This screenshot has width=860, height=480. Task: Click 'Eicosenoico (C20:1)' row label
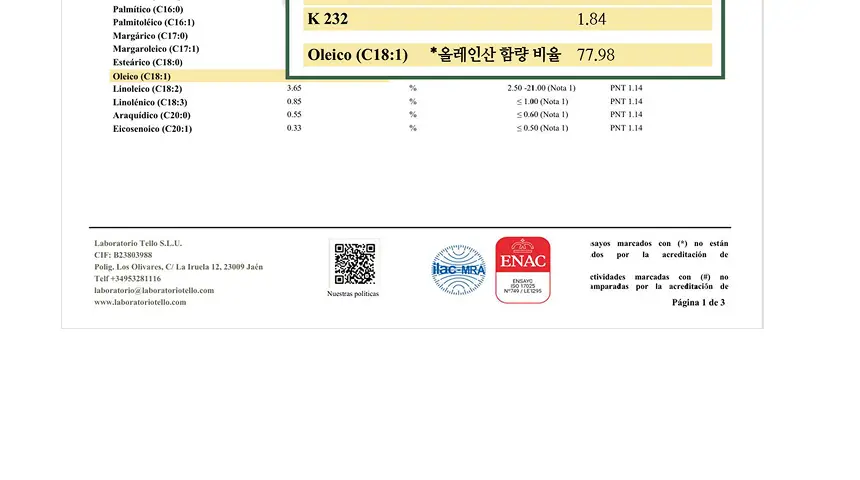[152, 129]
